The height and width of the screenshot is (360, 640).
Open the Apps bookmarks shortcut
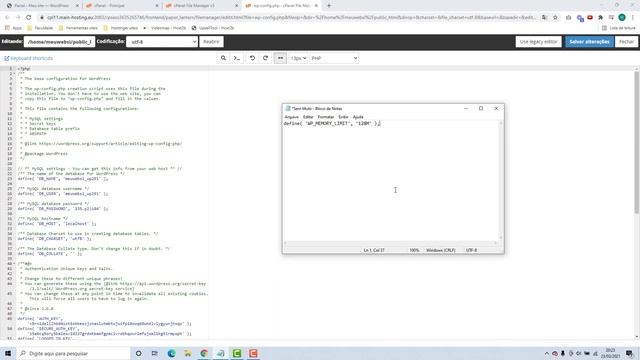(x=13, y=28)
